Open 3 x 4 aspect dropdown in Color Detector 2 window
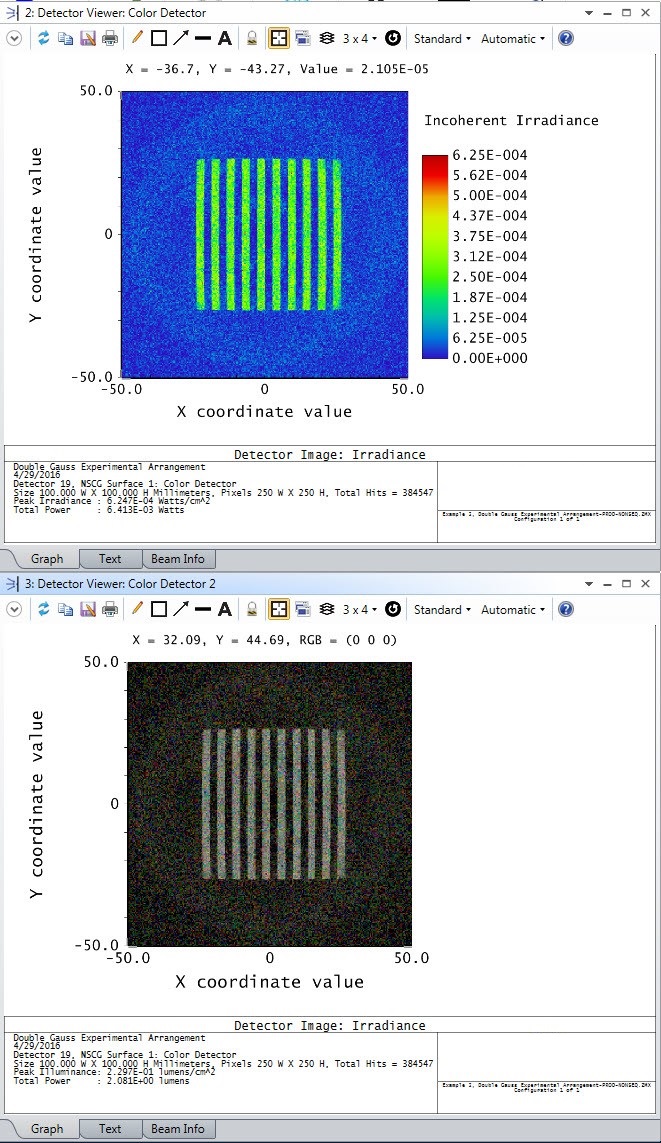This screenshot has height=1143, width=661. 360,609
